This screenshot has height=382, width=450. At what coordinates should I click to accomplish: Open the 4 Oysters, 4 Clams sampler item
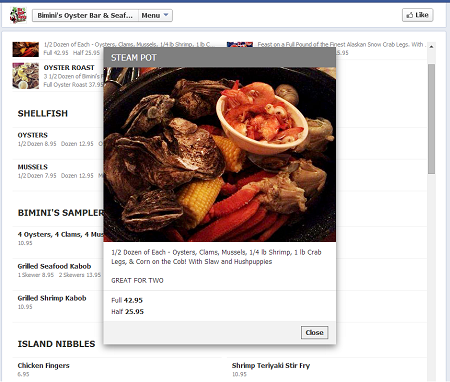(x=60, y=234)
